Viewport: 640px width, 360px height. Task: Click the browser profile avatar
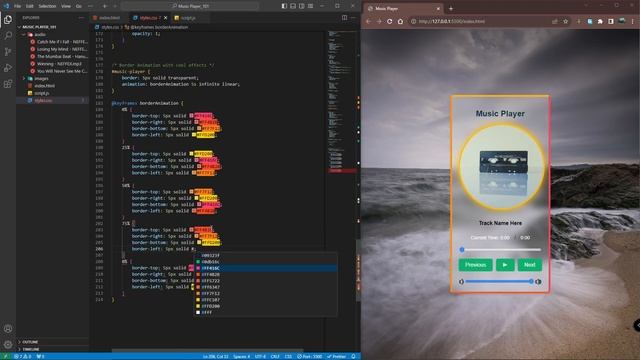click(x=622, y=21)
